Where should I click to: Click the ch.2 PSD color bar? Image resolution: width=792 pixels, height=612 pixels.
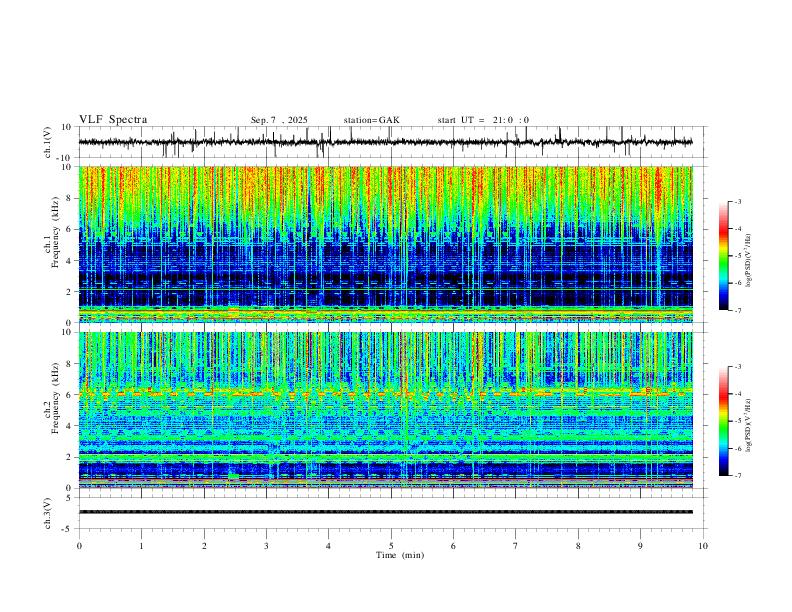pyautogui.click(x=724, y=421)
